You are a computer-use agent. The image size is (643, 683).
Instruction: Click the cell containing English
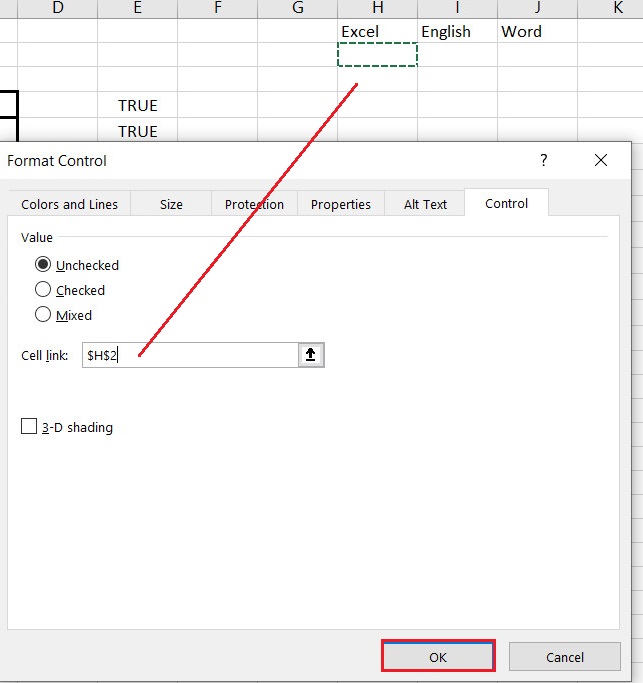coord(457,31)
